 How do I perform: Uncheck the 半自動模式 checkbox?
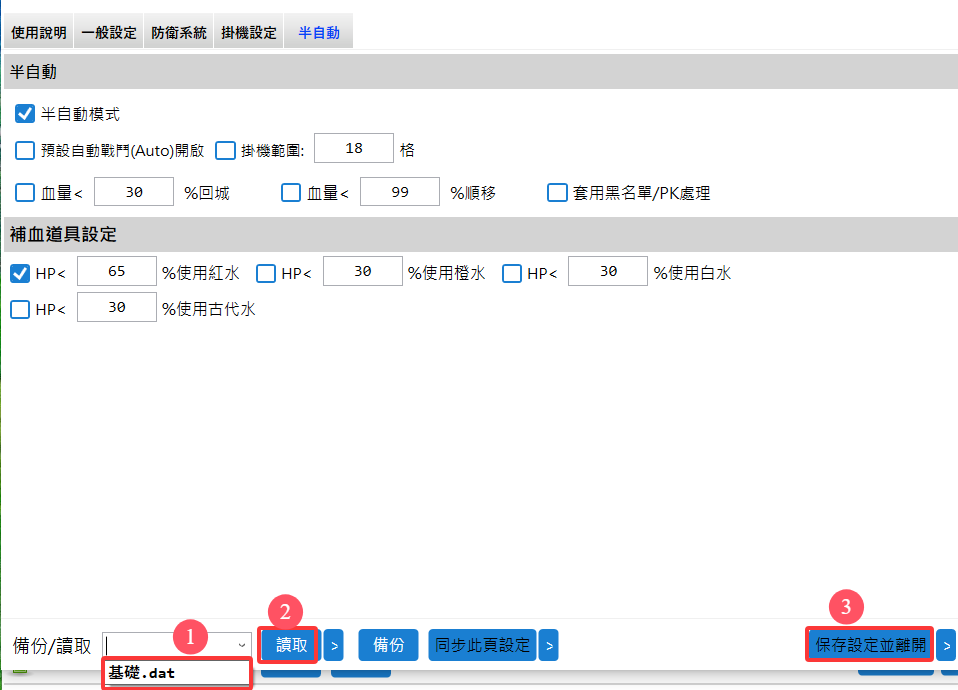pyautogui.click(x=25, y=114)
